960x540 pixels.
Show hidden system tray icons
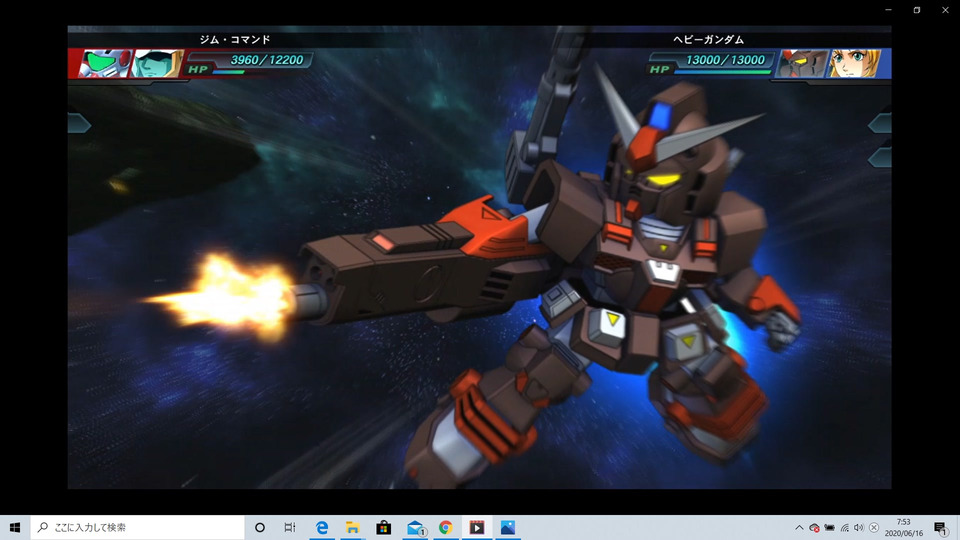point(799,528)
